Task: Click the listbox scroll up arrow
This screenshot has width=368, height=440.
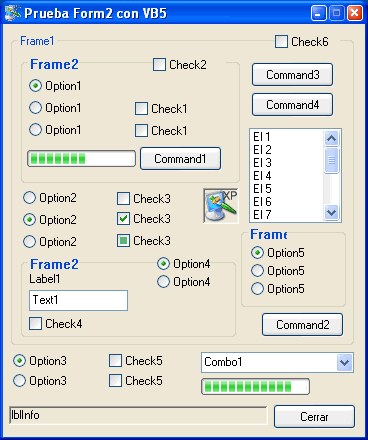Action: click(331, 138)
